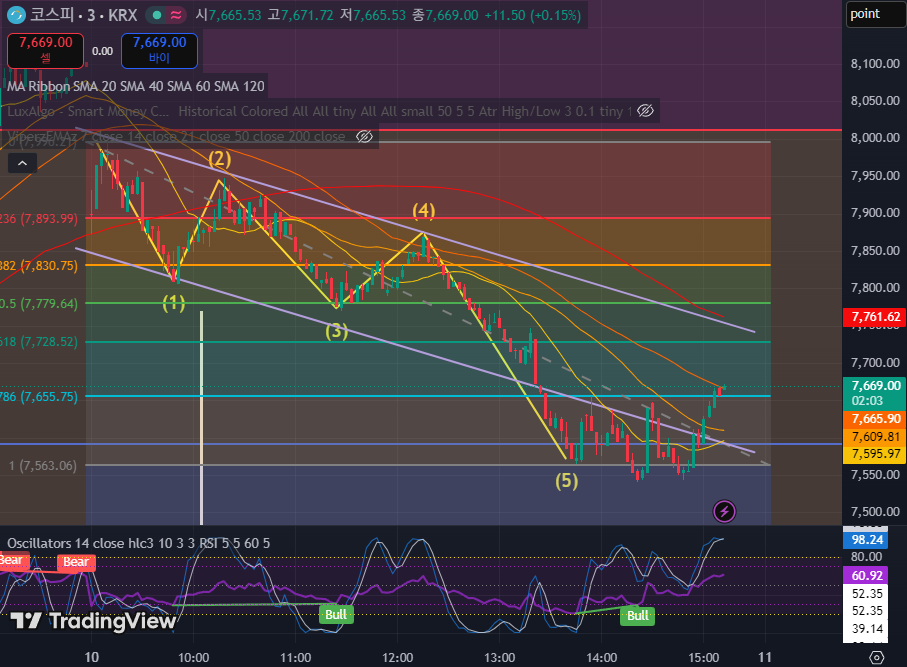Click the TradingView logo

[x=93, y=621]
